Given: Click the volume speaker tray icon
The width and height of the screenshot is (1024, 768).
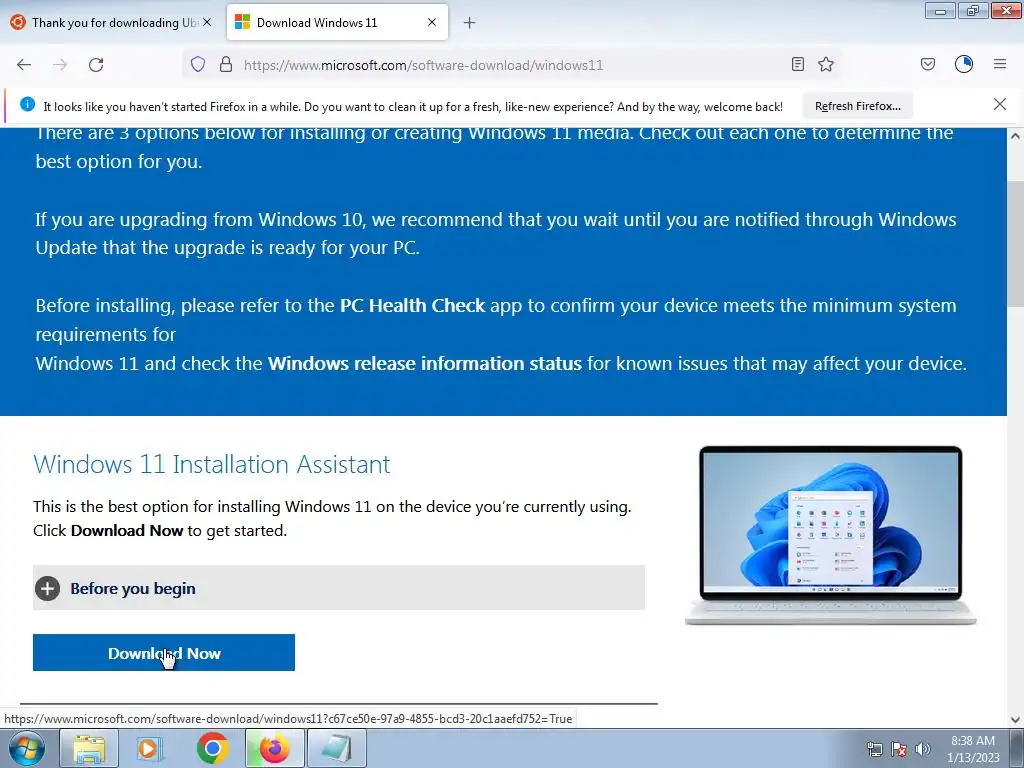Looking at the screenshot, I should click(923, 749).
